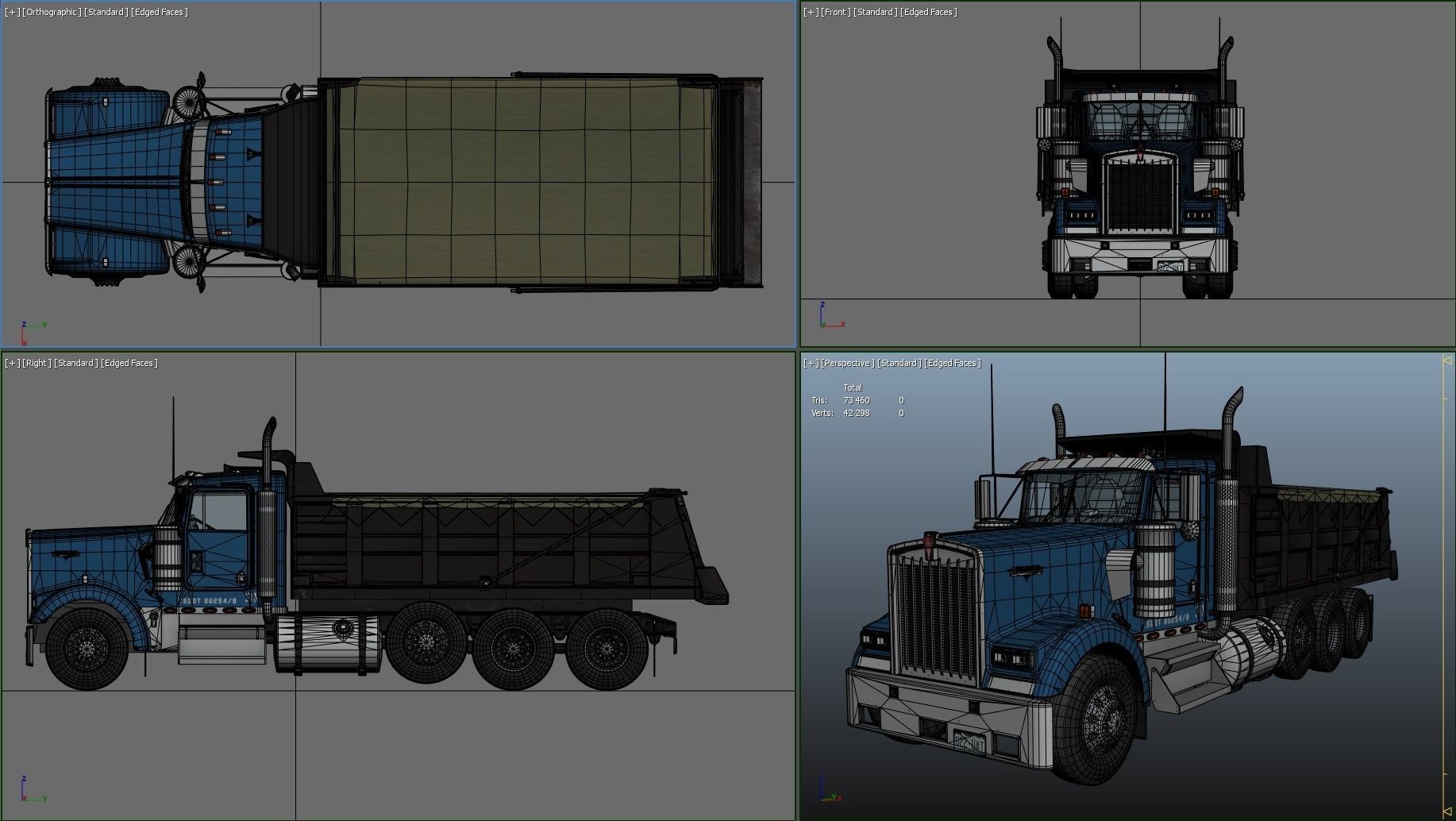Open the [Orthographic] view label menu
This screenshot has width=1456, height=821.
52,12
